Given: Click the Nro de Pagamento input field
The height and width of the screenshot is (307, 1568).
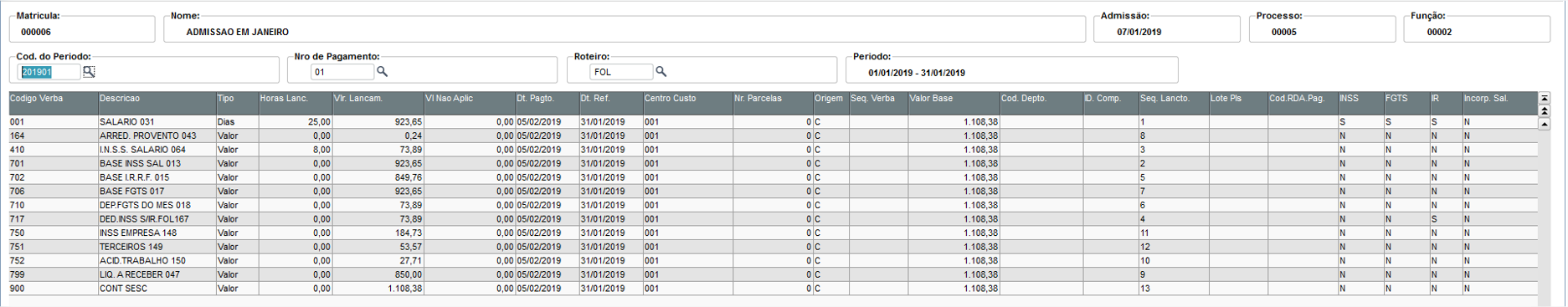Looking at the screenshot, I should [342, 72].
